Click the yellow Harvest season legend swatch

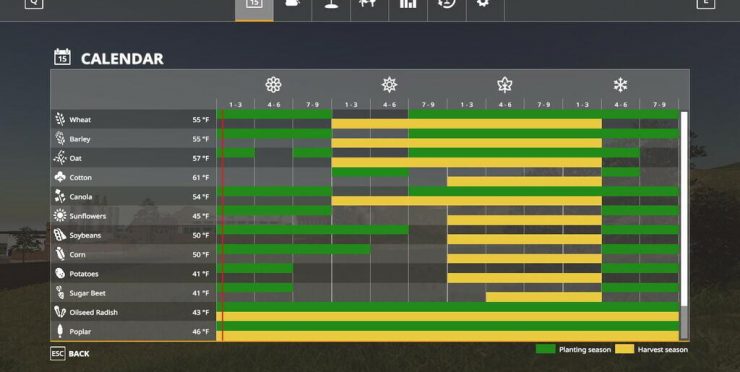pyautogui.click(x=624, y=349)
